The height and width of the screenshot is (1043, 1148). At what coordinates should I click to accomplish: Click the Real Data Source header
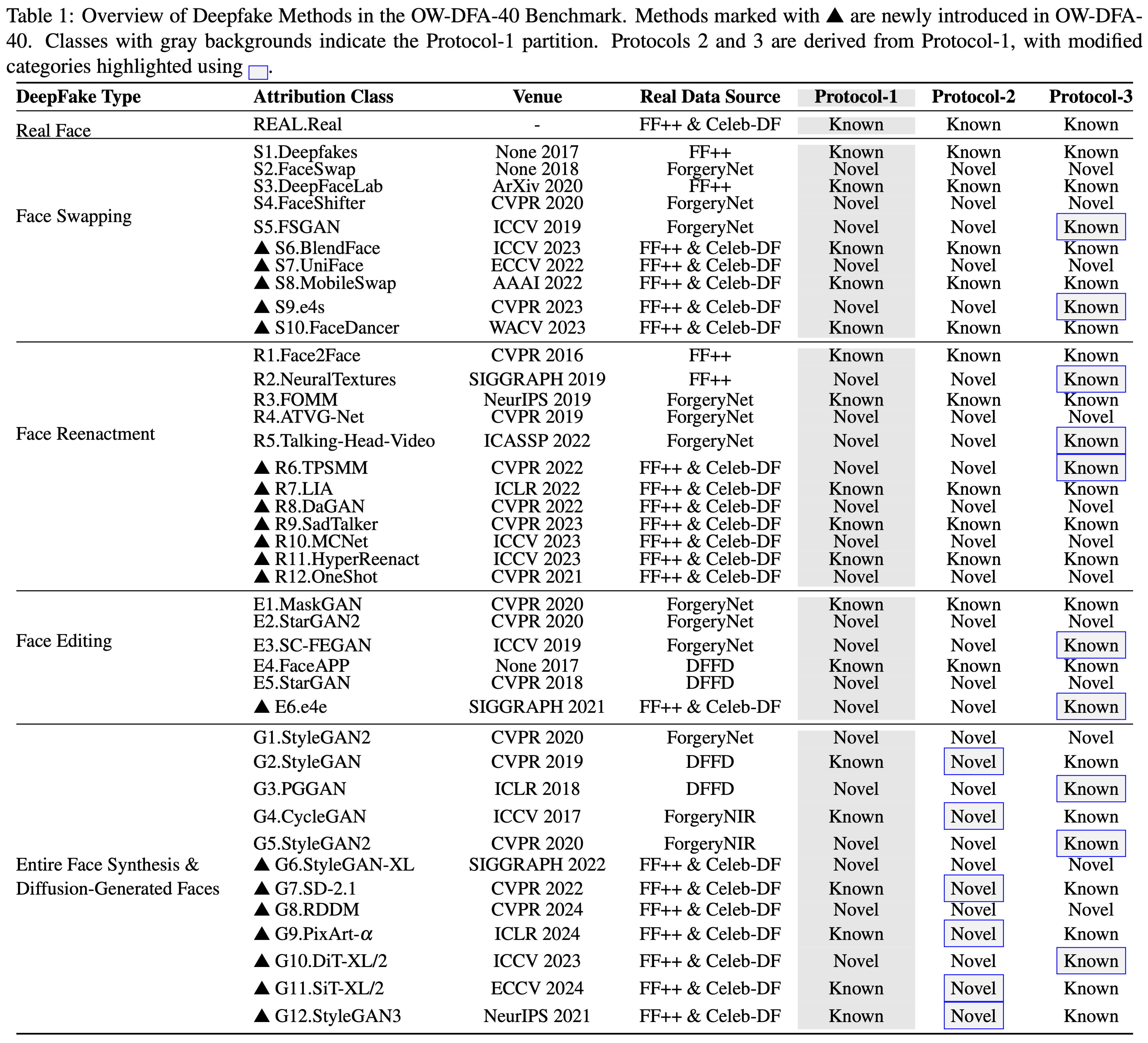(709, 97)
